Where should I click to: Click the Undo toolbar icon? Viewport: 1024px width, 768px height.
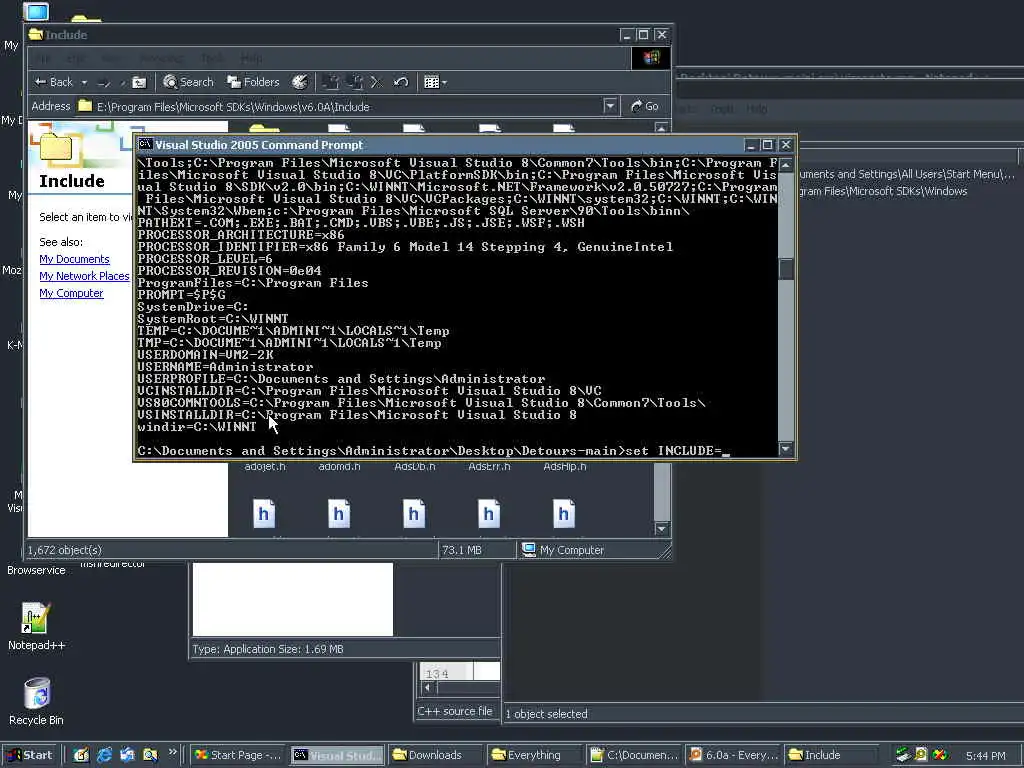(401, 82)
